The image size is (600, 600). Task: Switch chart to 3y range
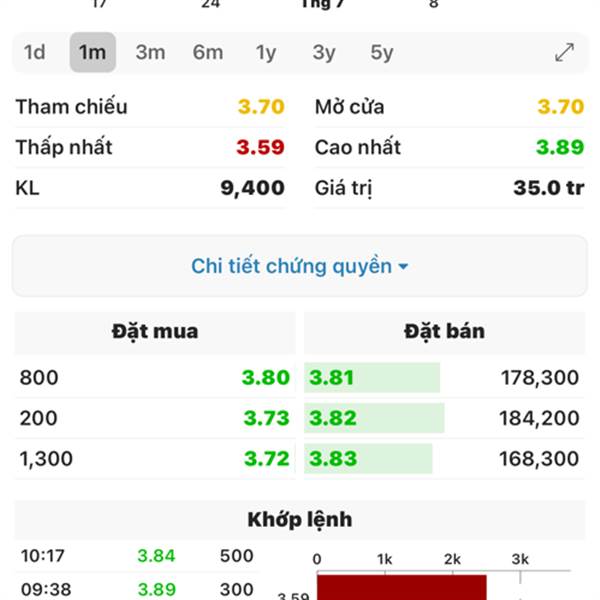(324, 52)
